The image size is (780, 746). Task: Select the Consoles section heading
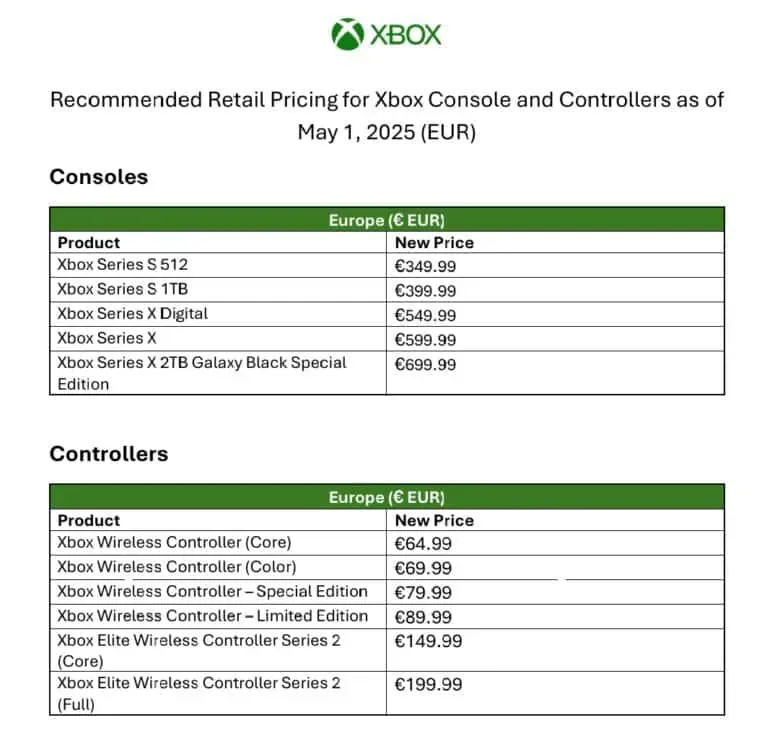tap(98, 177)
